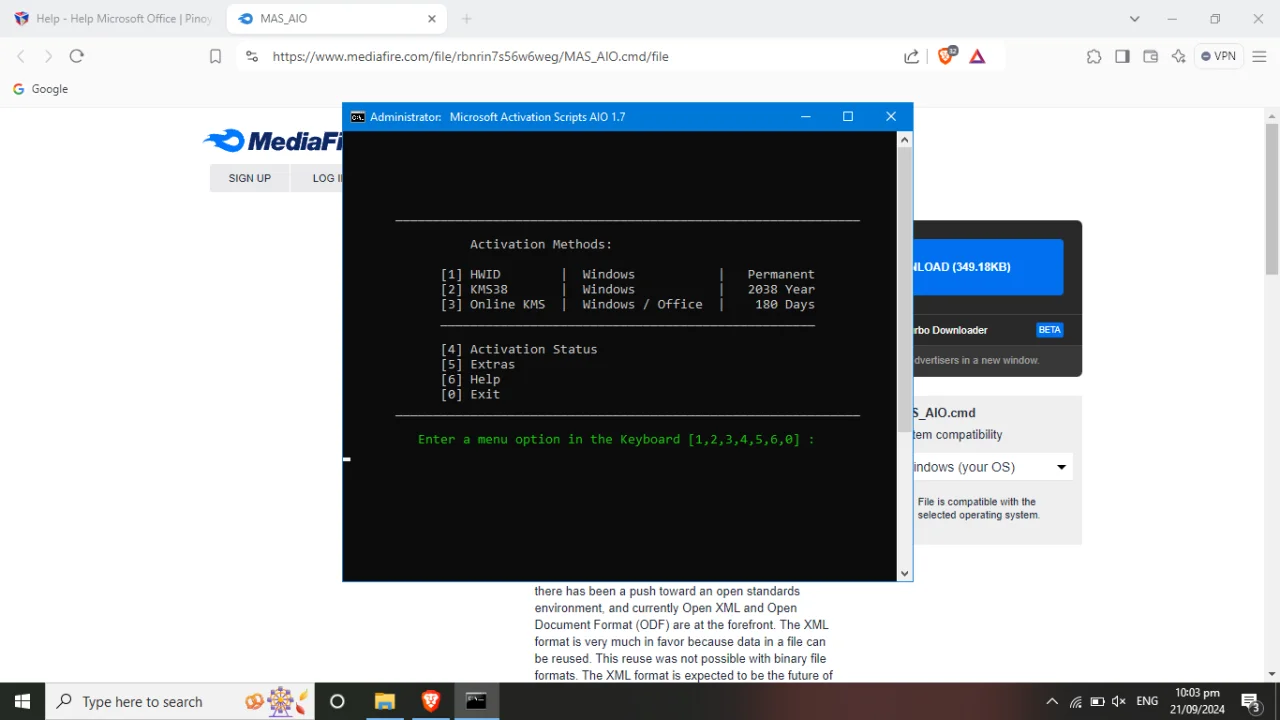1280x720 pixels.
Task: Open the Brave Rewards triangle icon
Action: [977, 57]
